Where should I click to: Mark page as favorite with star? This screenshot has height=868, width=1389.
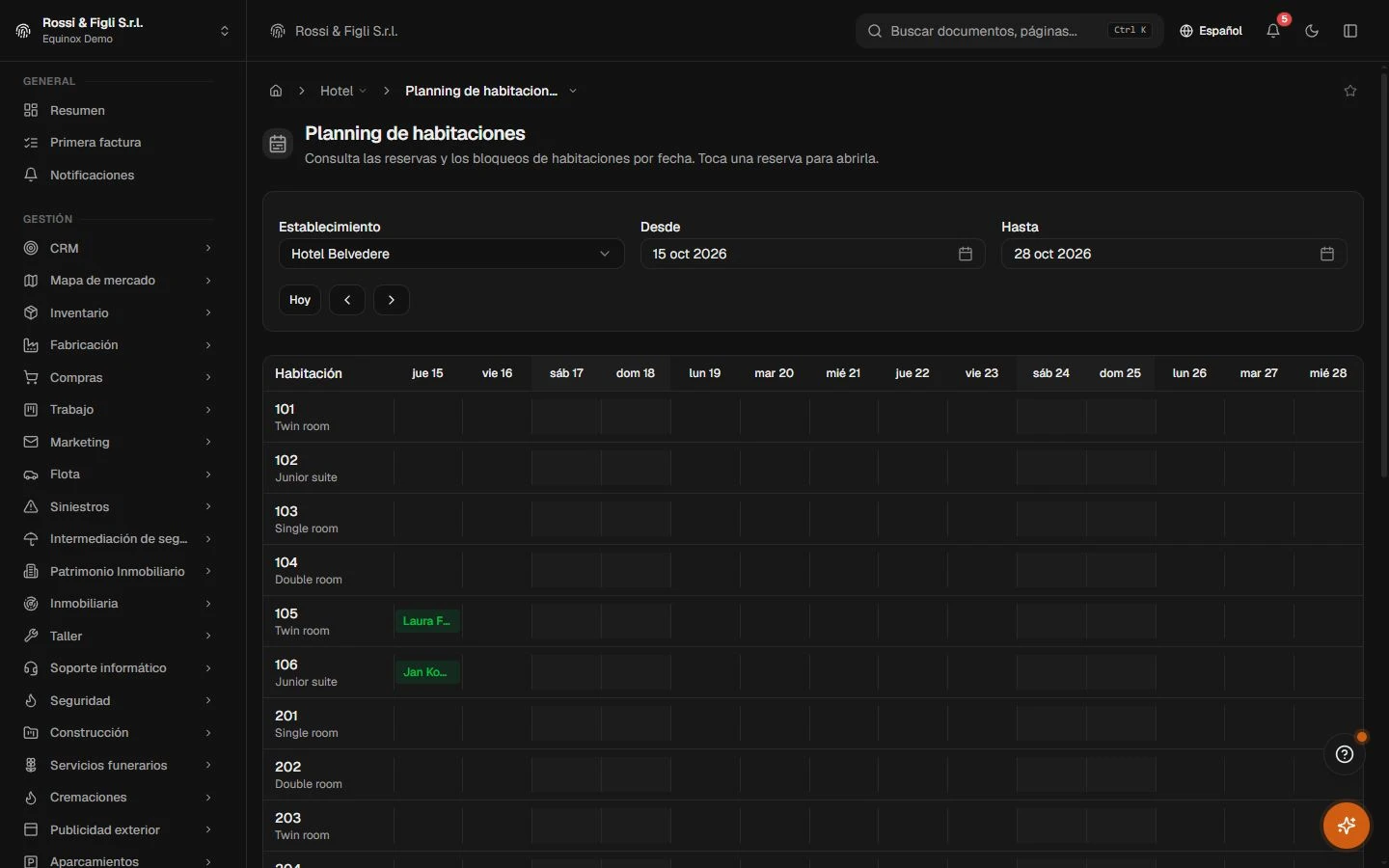tap(1350, 91)
